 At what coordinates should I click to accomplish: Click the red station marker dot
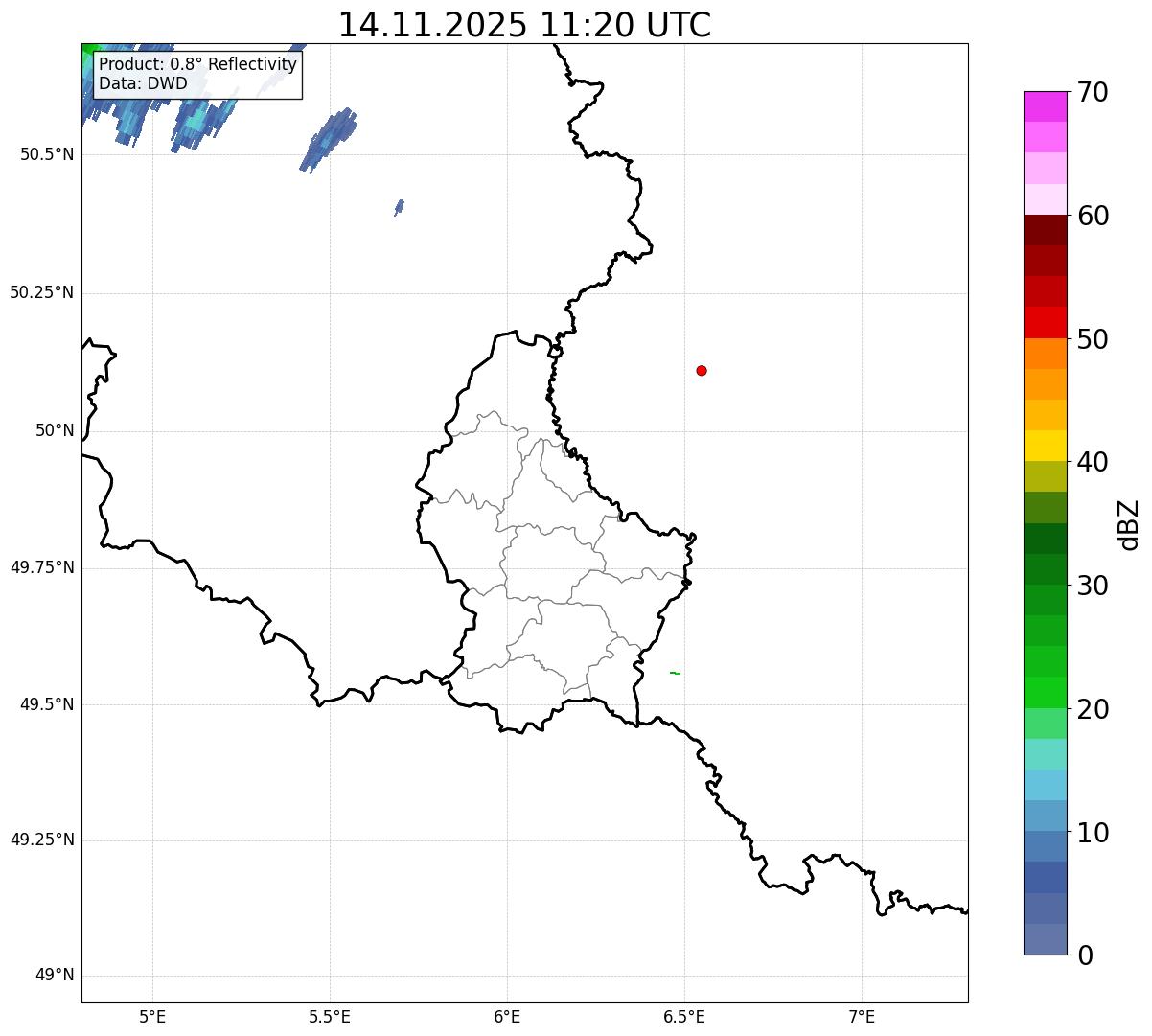click(702, 370)
